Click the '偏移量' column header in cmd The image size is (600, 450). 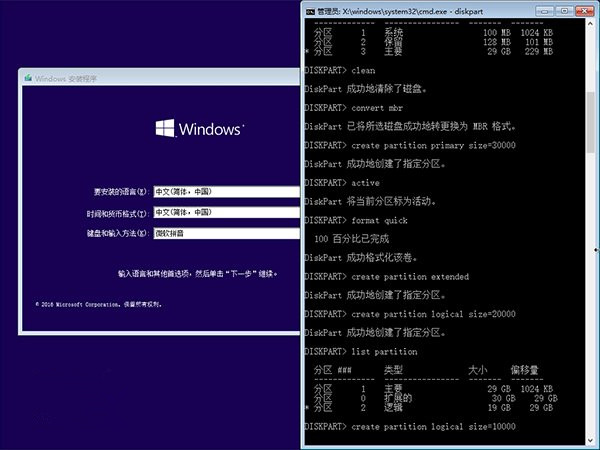pyautogui.click(x=524, y=370)
